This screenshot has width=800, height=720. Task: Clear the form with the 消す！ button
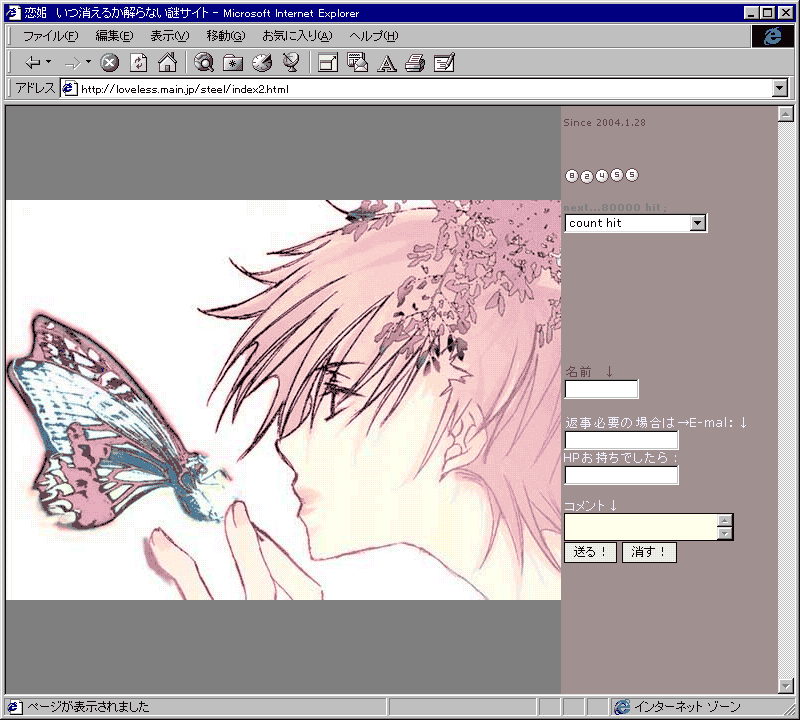(649, 552)
